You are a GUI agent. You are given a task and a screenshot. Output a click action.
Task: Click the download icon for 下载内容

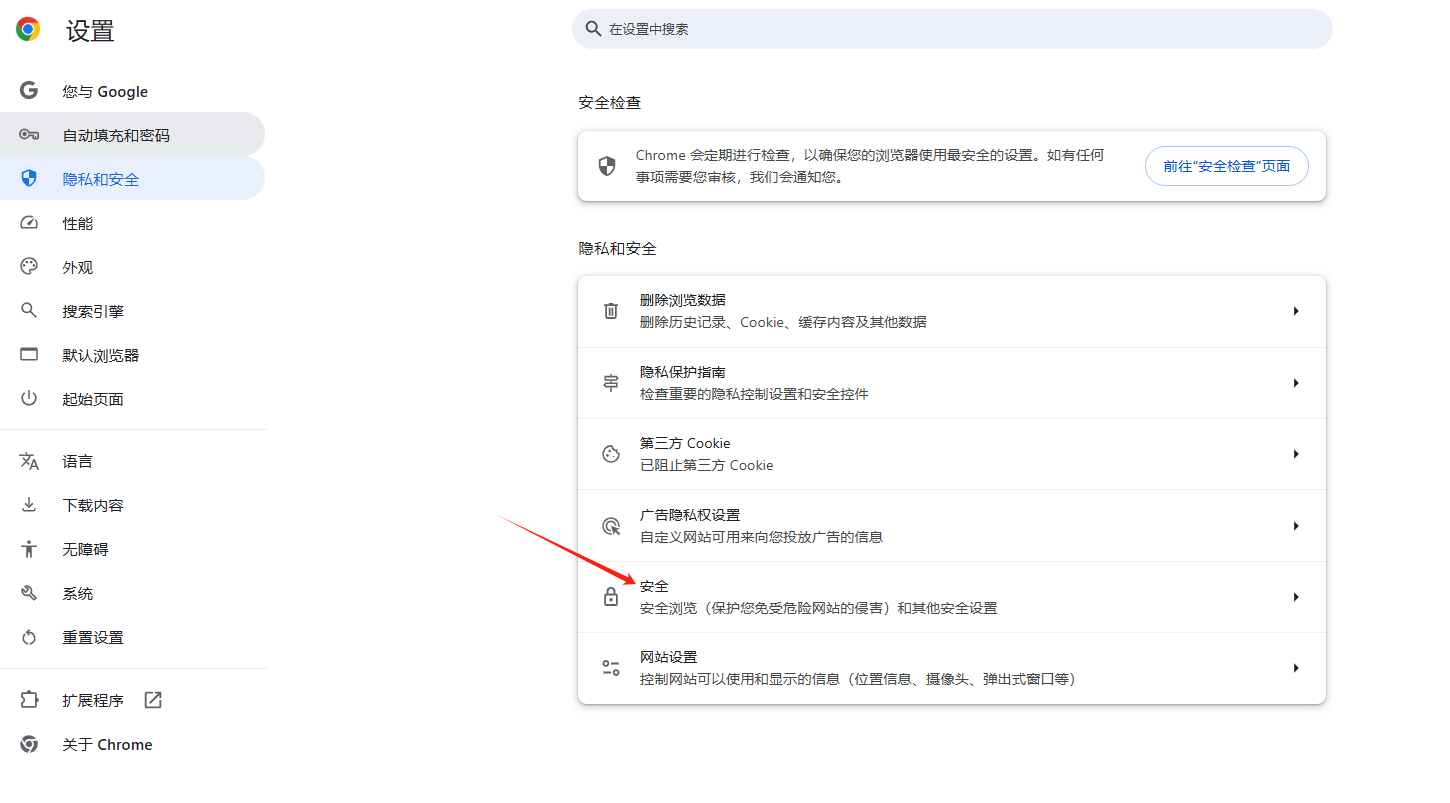point(29,505)
